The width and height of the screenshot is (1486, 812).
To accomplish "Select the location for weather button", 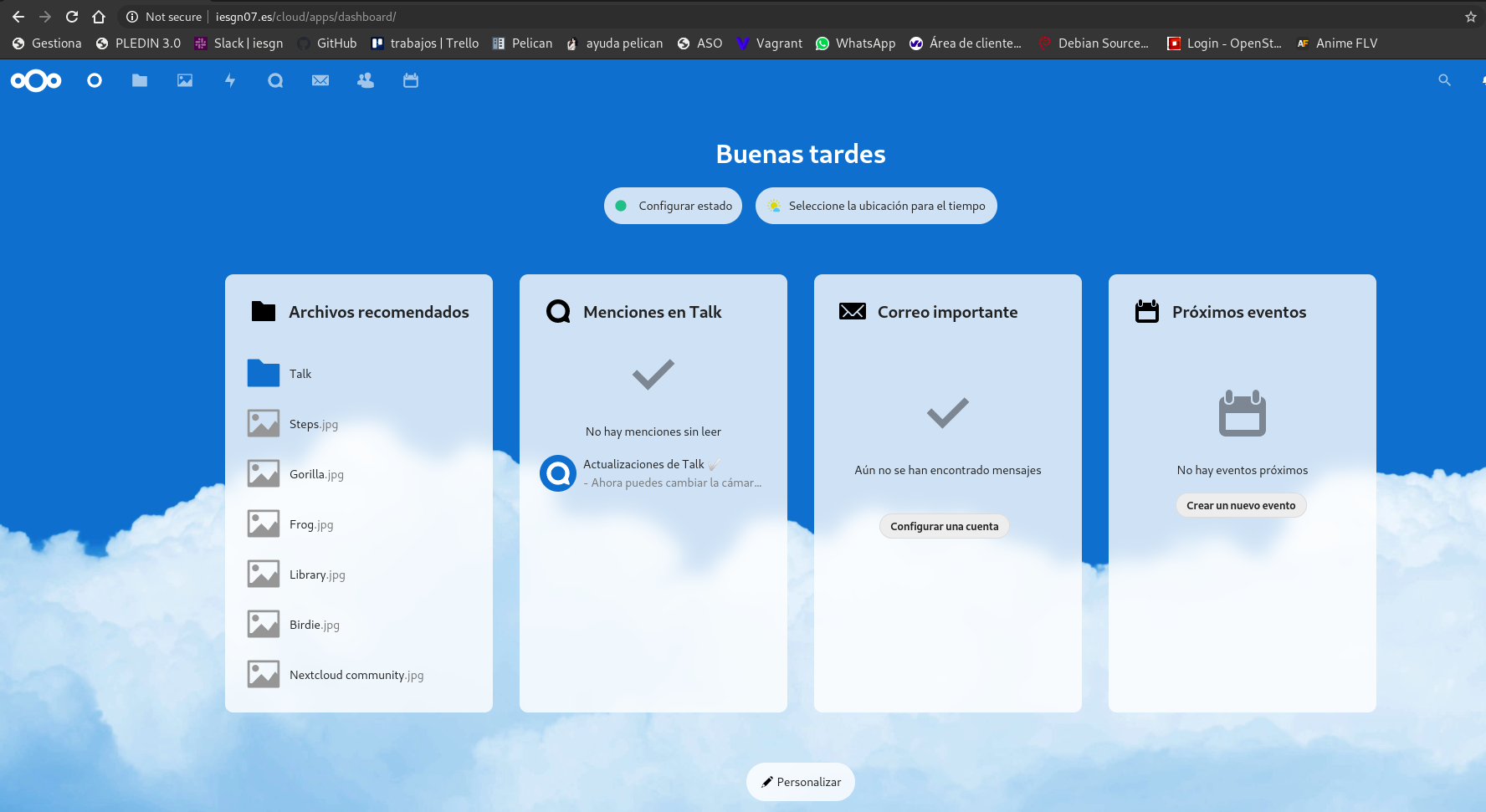I will pos(876,206).
